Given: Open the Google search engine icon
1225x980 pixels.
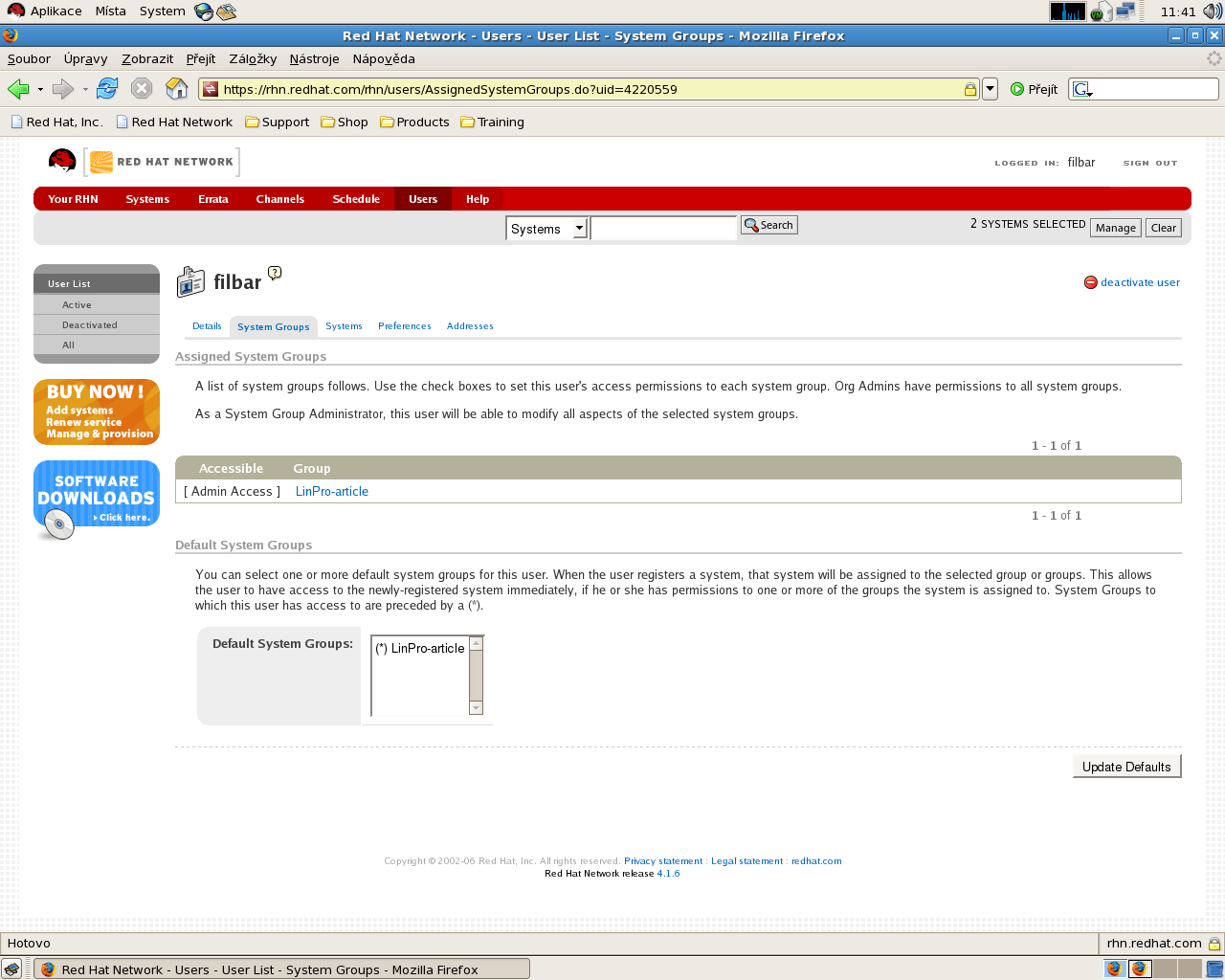Looking at the screenshot, I should (x=1082, y=89).
